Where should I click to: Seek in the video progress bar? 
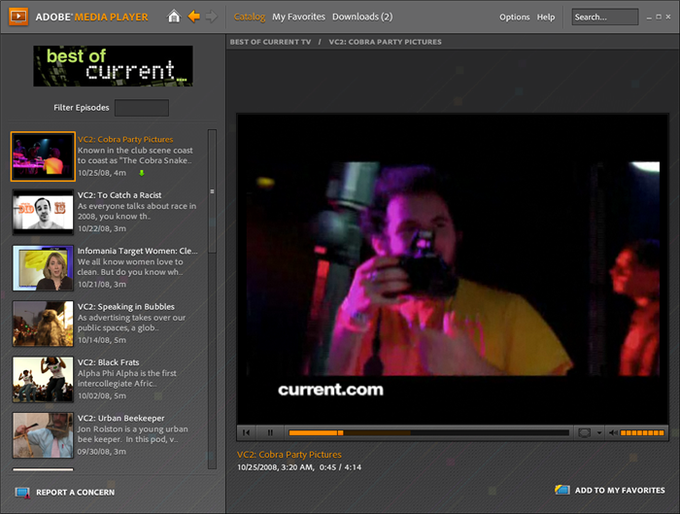428,433
